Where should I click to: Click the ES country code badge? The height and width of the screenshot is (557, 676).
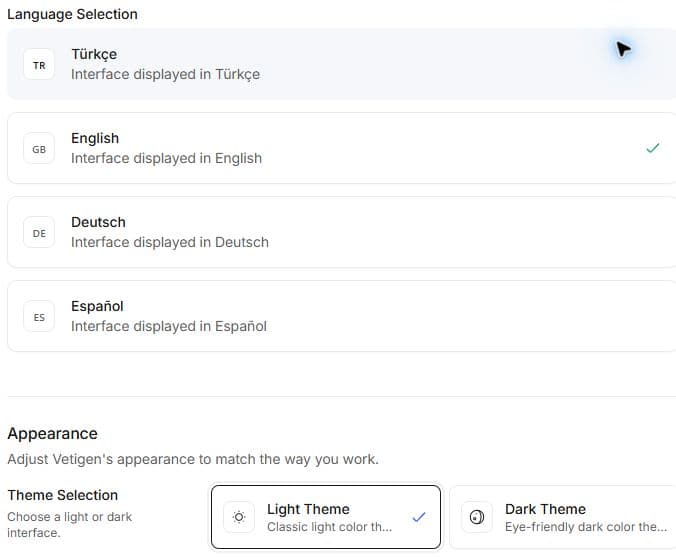39,316
